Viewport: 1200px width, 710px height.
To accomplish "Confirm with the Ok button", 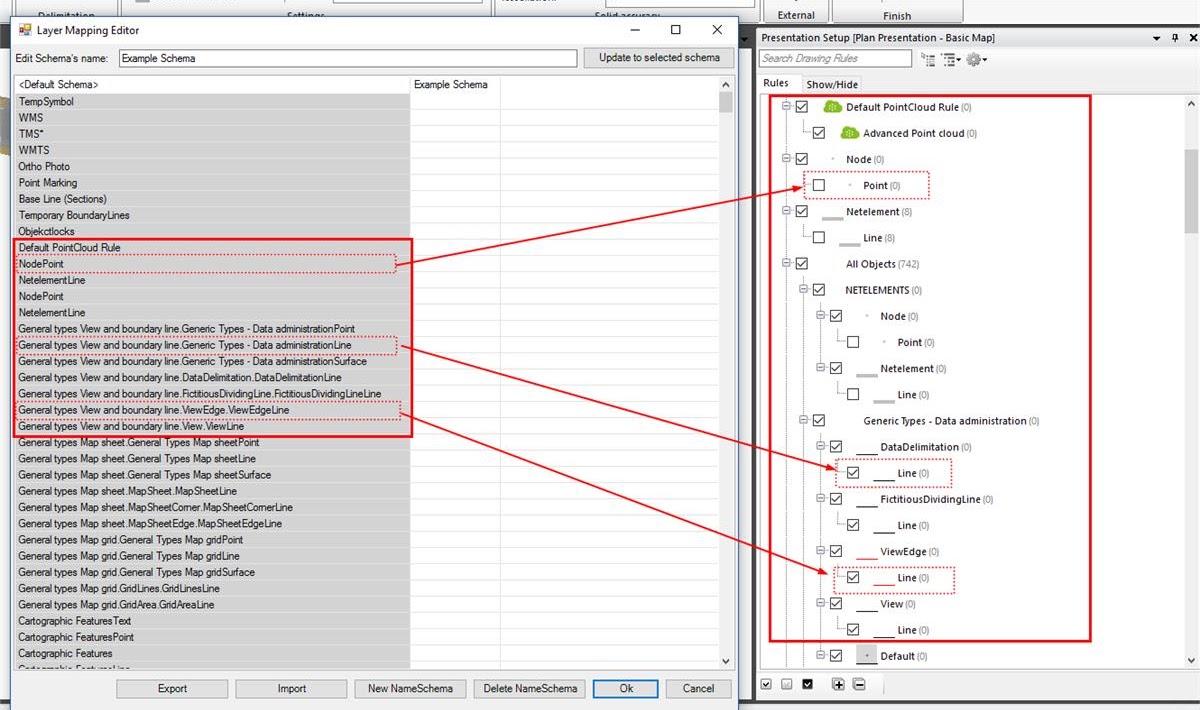I will pos(626,688).
